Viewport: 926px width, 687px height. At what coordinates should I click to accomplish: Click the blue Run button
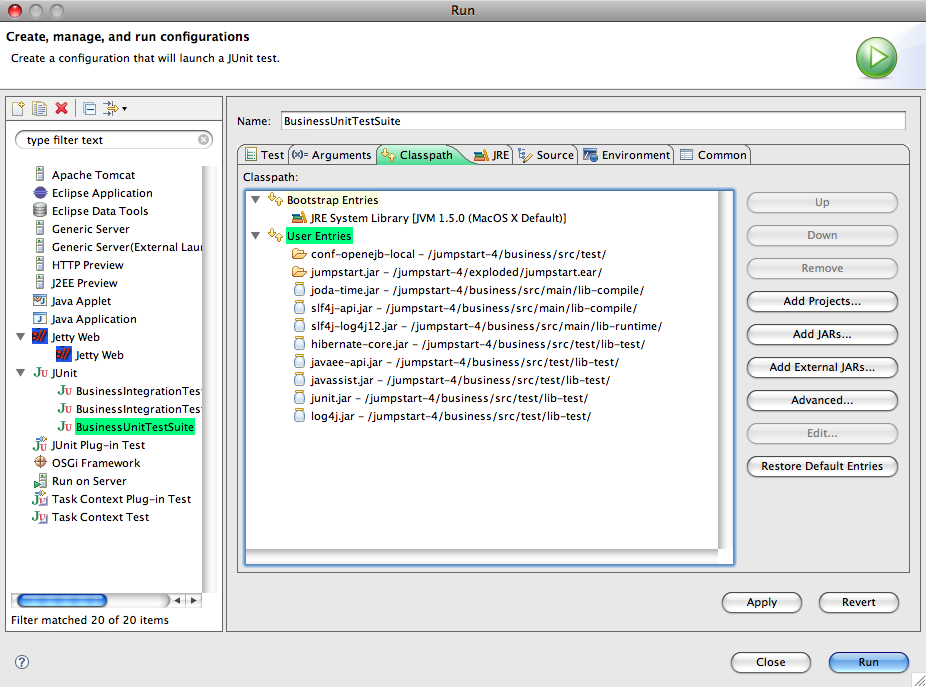point(869,662)
